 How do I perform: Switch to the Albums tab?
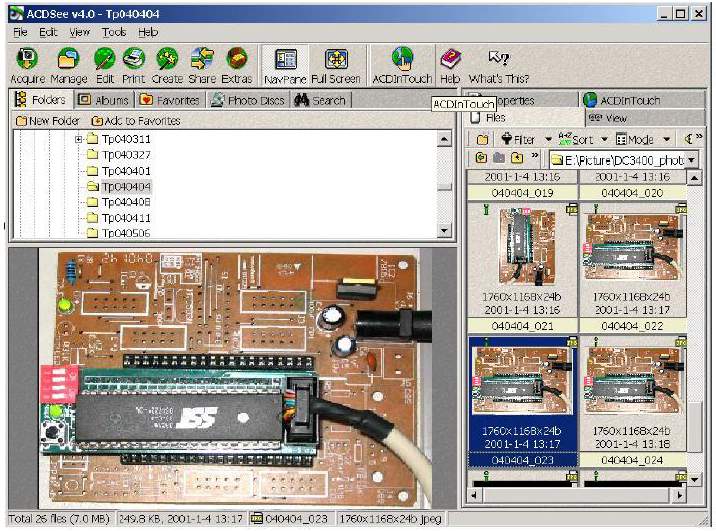(x=103, y=100)
